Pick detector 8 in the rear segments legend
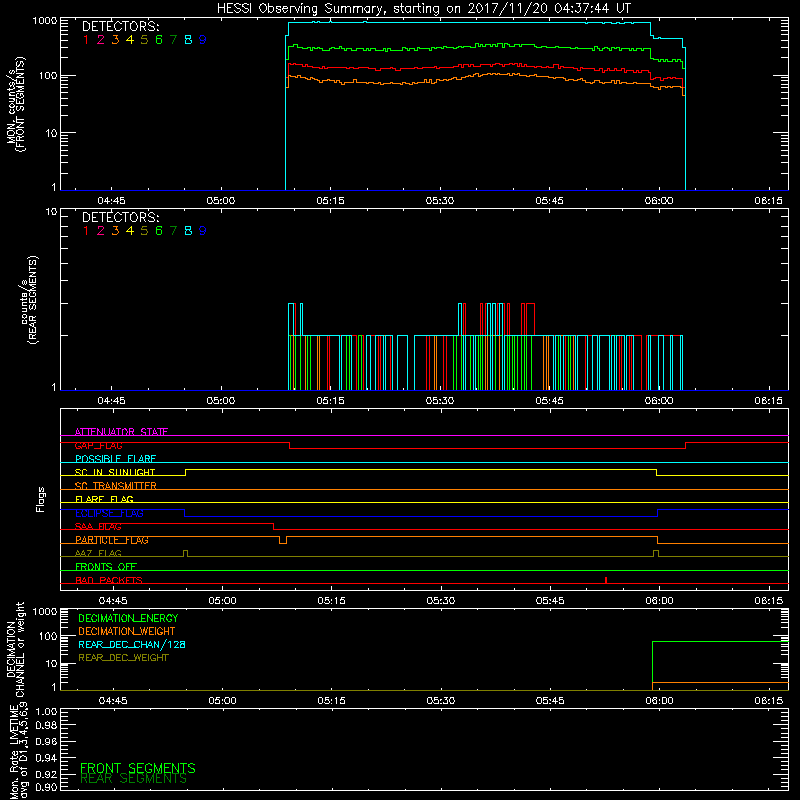Screen dimensions: 800x800 coord(188,231)
